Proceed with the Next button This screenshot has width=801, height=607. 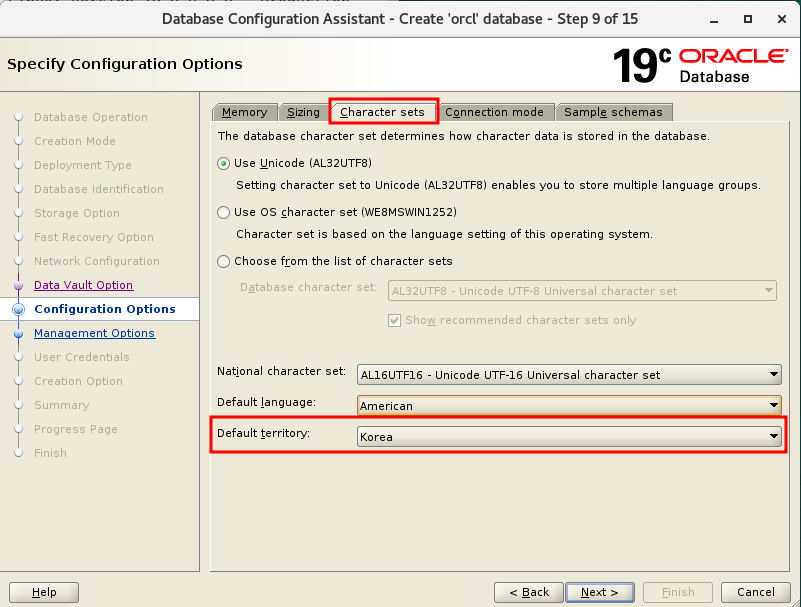pyautogui.click(x=600, y=592)
